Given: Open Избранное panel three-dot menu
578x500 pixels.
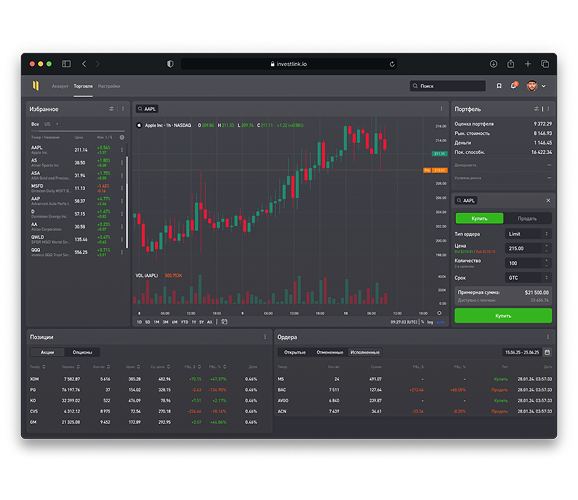Looking at the screenshot, I should click(123, 109).
